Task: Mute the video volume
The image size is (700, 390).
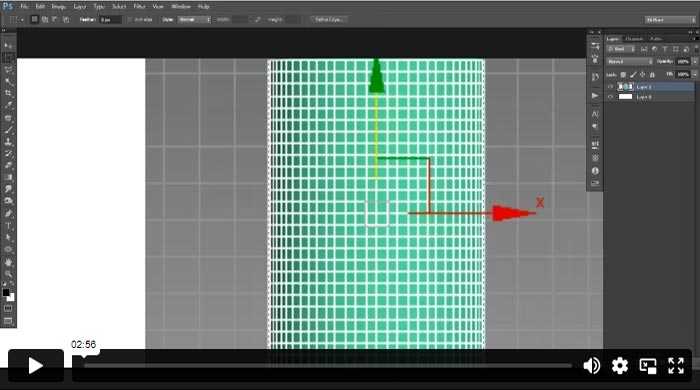Action: [592, 366]
